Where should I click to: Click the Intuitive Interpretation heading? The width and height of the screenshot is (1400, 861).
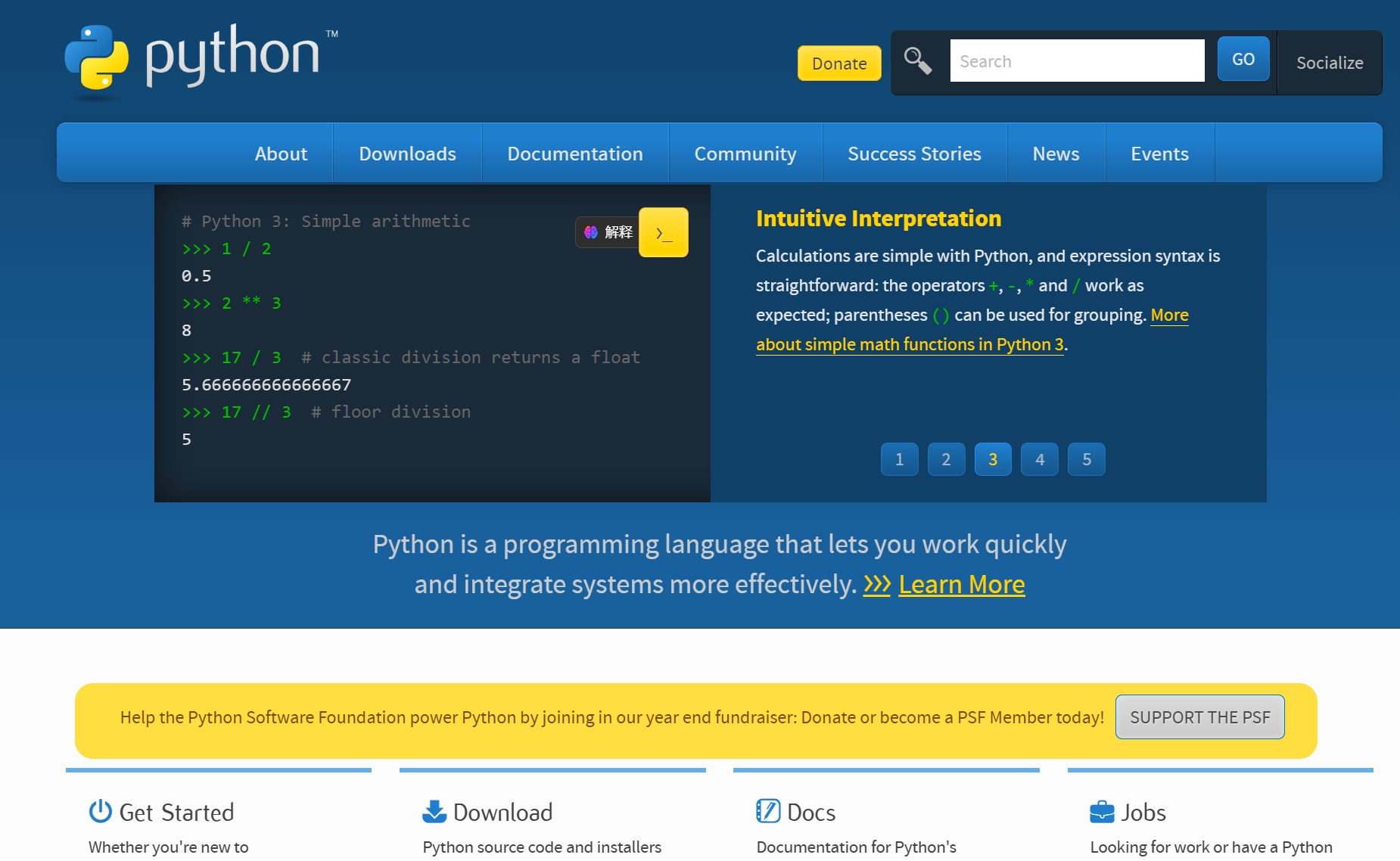[x=879, y=218]
